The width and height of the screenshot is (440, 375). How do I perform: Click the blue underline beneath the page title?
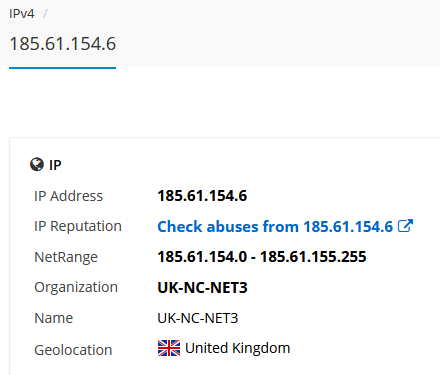(62, 68)
